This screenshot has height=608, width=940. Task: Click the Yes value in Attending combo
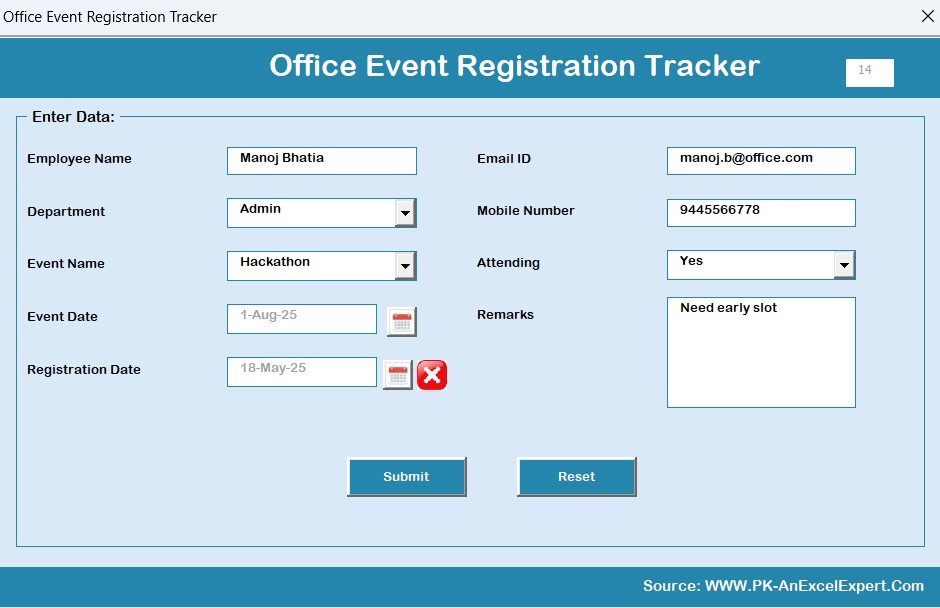pyautogui.click(x=750, y=264)
